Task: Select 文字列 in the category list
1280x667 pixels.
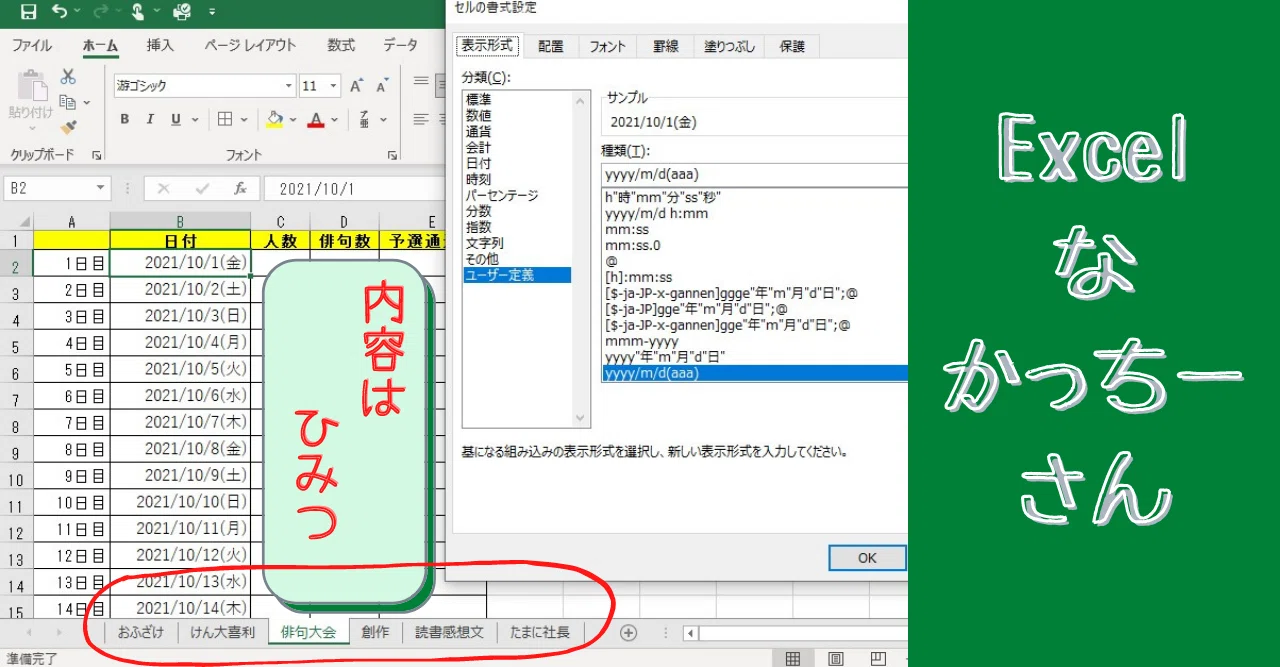Action: (484, 243)
